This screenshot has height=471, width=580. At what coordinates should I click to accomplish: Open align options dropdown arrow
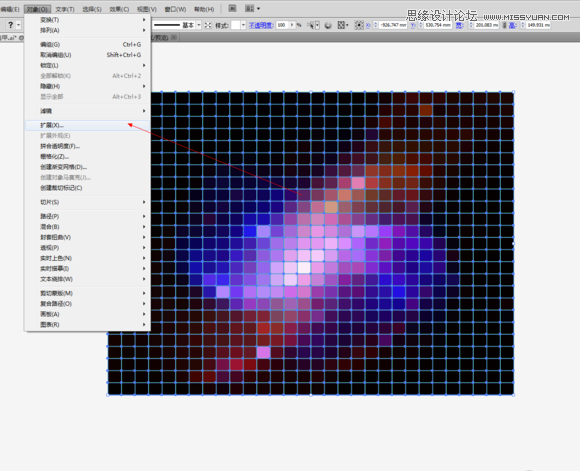click(x=347, y=25)
